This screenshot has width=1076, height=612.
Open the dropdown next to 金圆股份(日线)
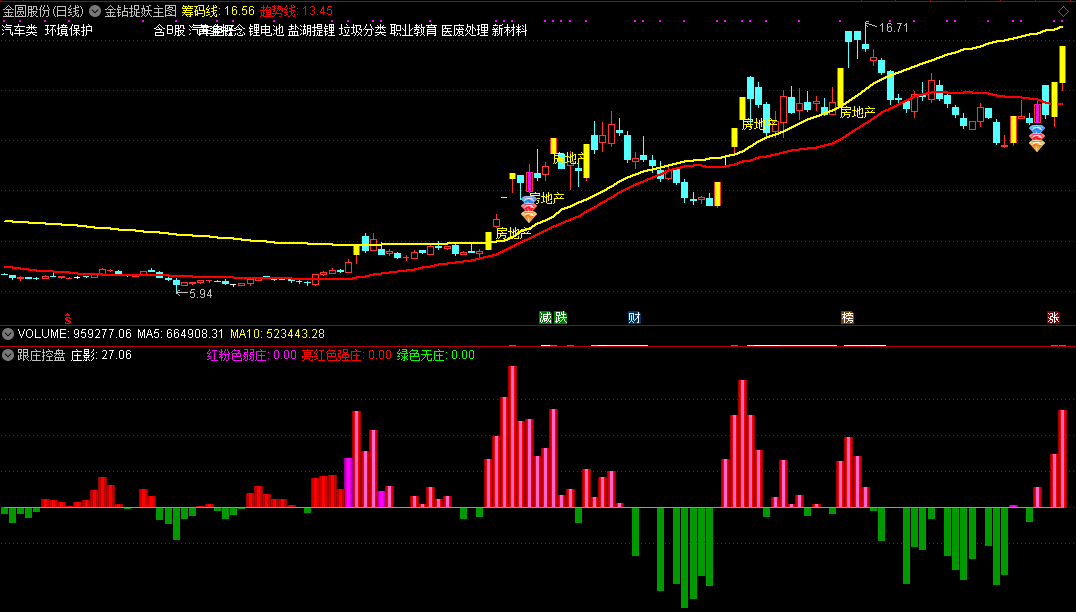point(95,11)
